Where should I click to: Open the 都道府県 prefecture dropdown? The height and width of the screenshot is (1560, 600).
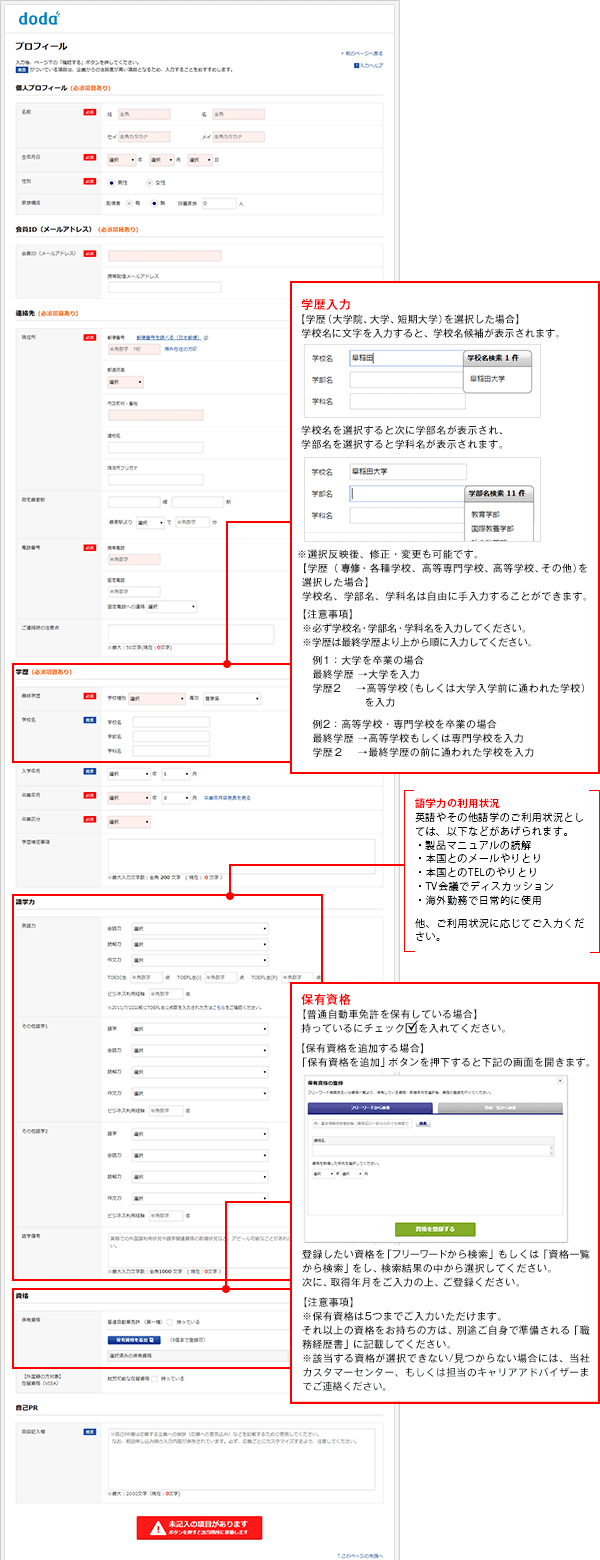[x=125, y=381]
